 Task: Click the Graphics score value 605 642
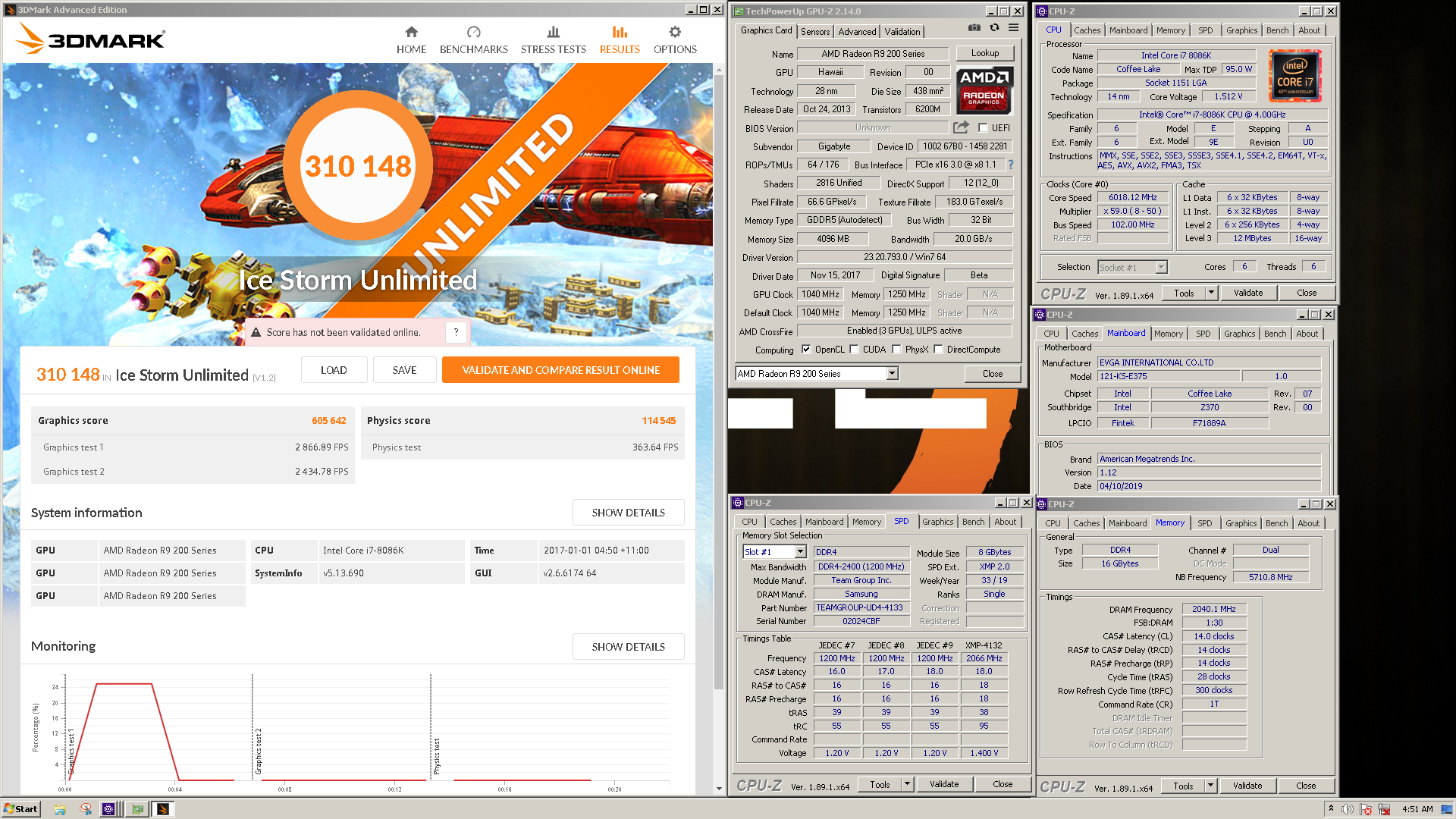[x=328, y=420]
